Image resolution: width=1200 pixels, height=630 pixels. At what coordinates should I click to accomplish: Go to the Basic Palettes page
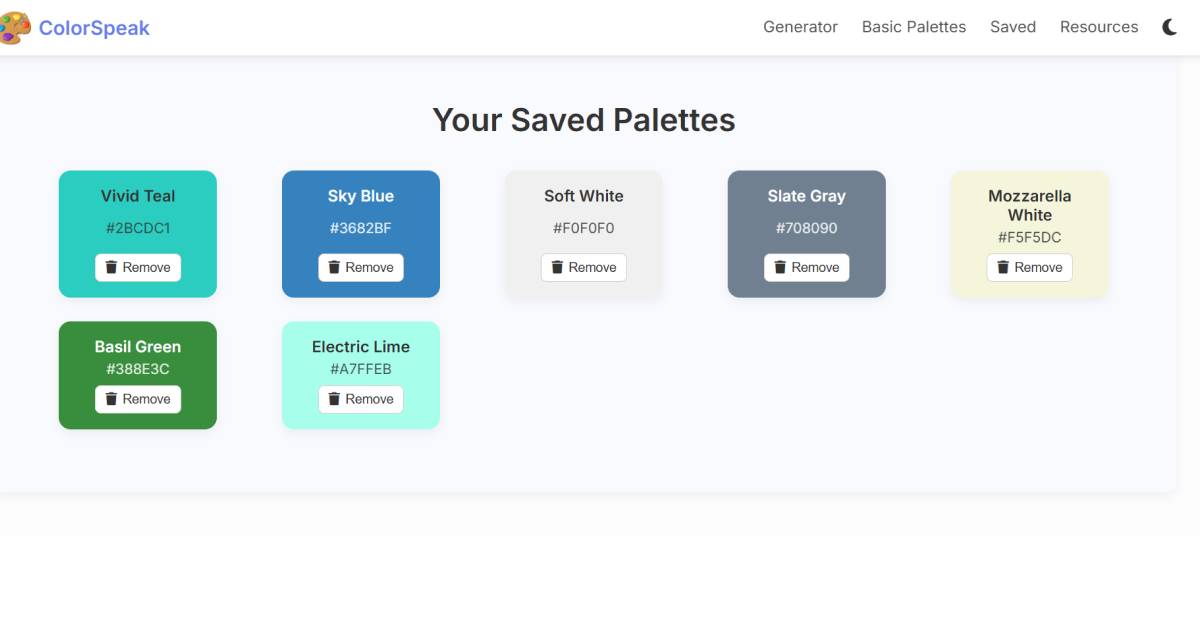[x=913, y=27]
